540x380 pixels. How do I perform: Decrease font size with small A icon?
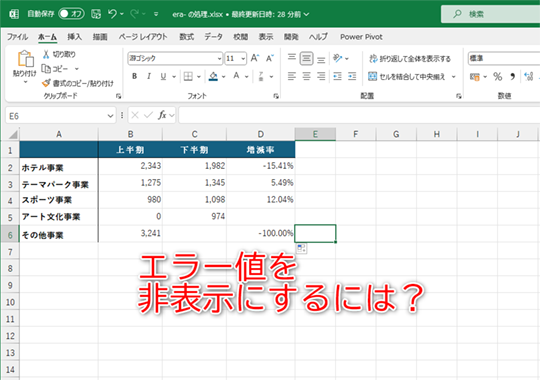(x=269, y=58)
